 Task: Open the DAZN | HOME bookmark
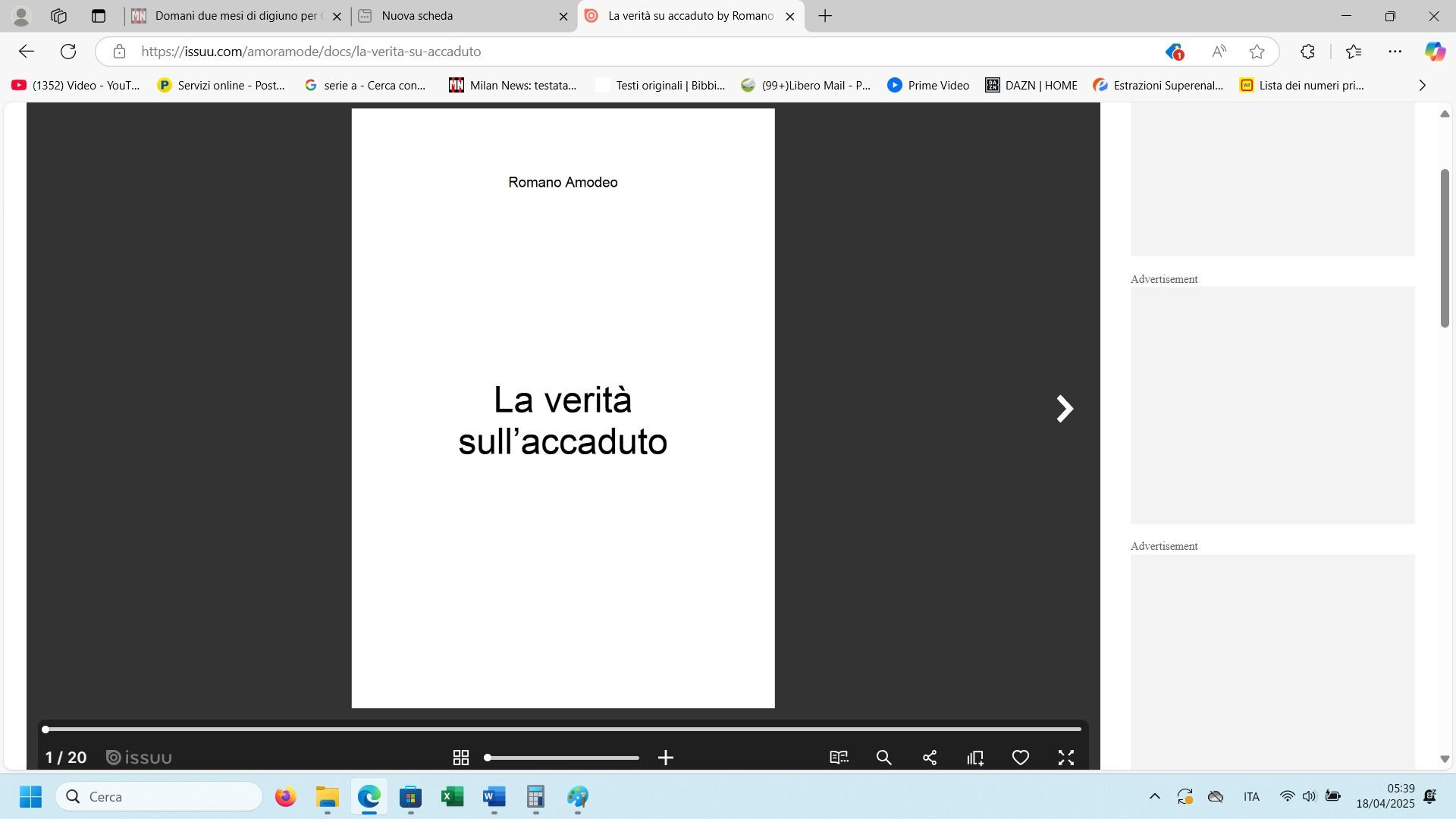click(1031, 86)
